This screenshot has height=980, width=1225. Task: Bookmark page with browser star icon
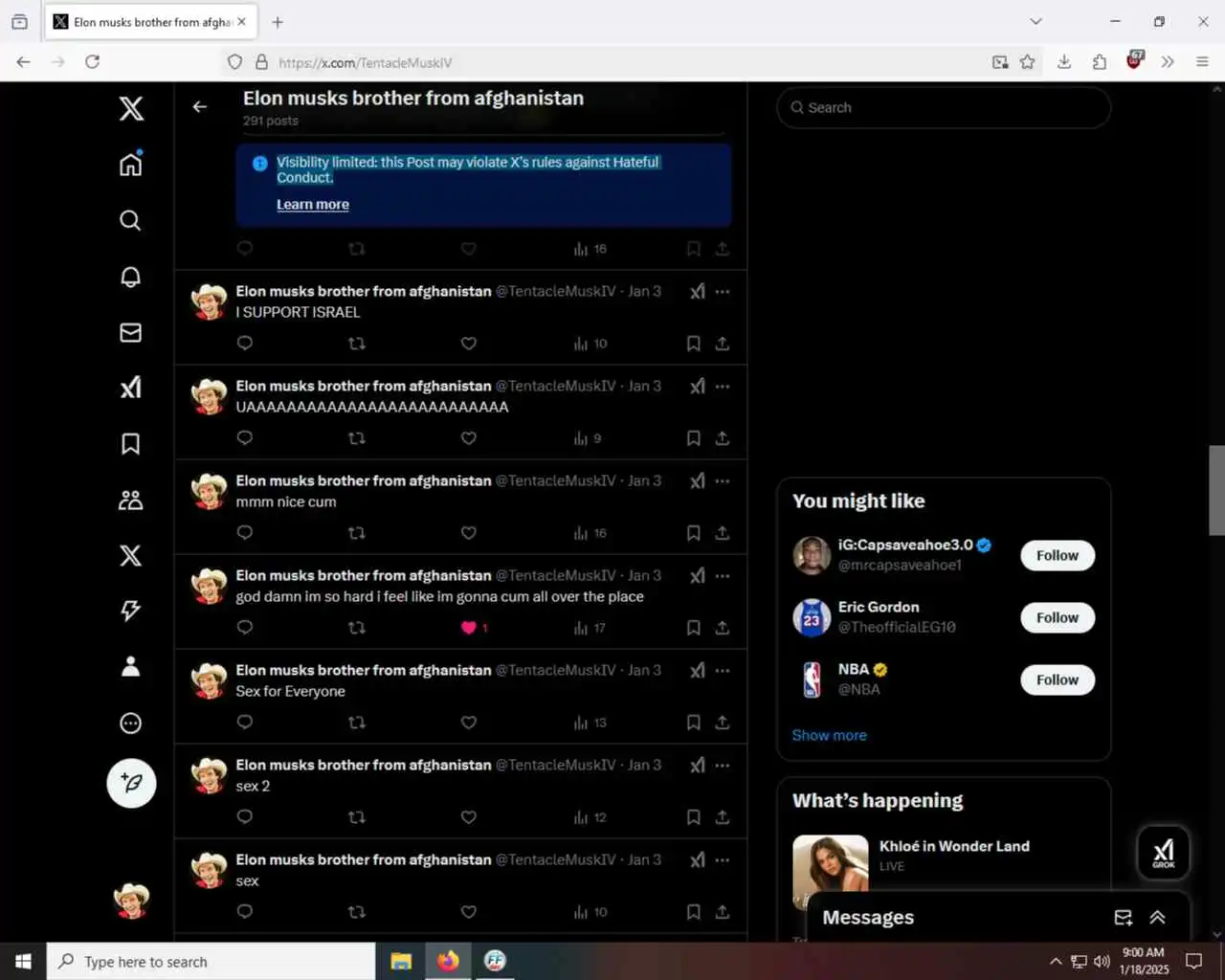coord(1027,62)
